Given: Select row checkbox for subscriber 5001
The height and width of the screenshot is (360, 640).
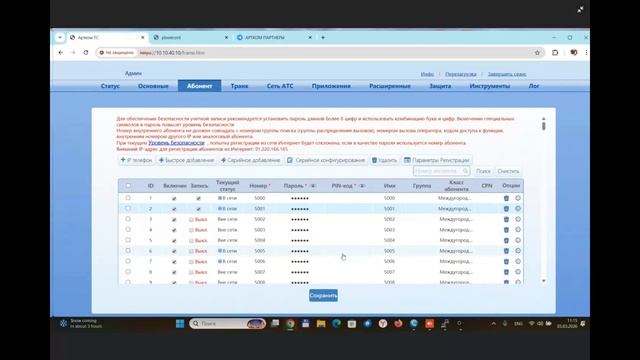Looking at the screenshot, I should [x=128, y=209].
